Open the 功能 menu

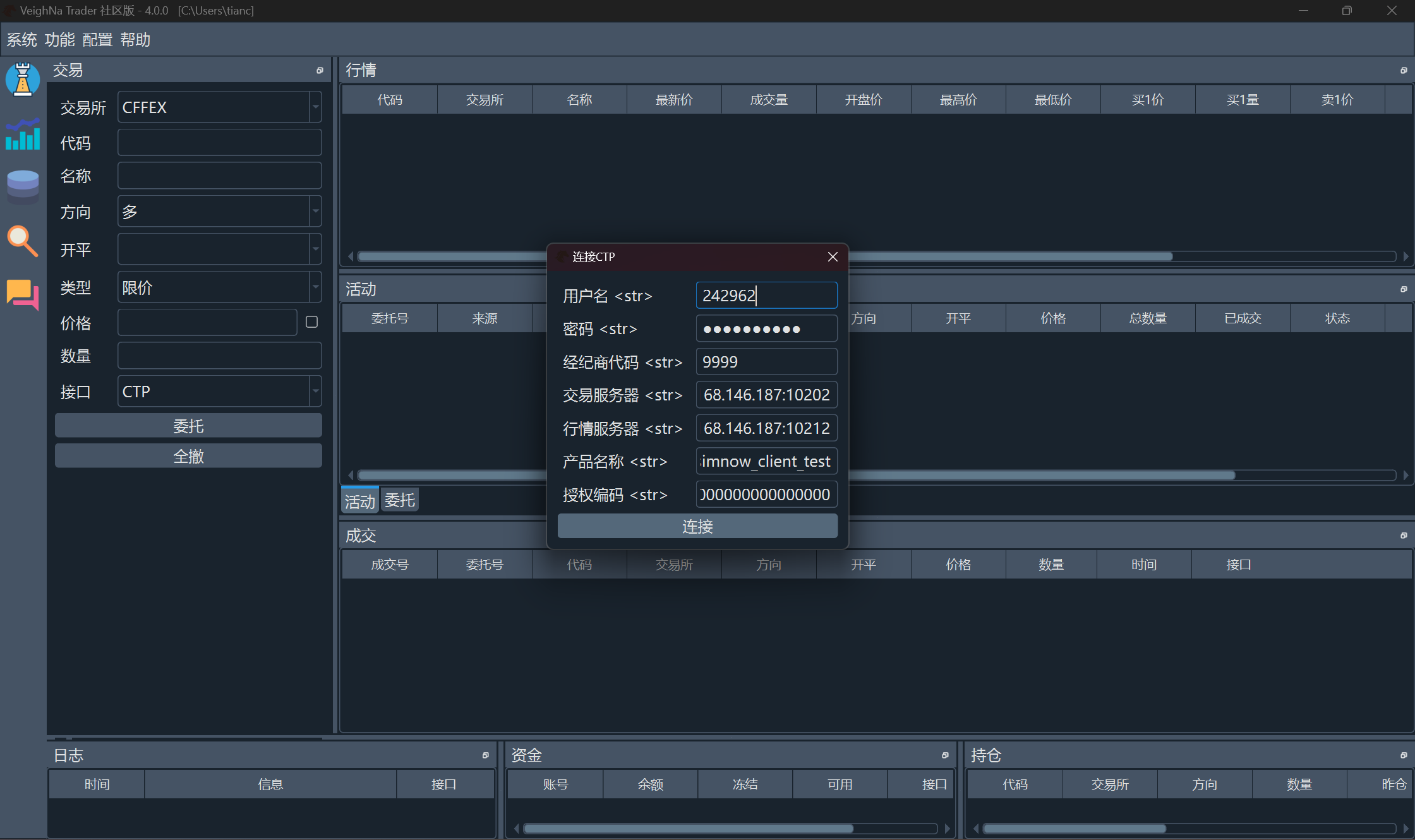60,40
